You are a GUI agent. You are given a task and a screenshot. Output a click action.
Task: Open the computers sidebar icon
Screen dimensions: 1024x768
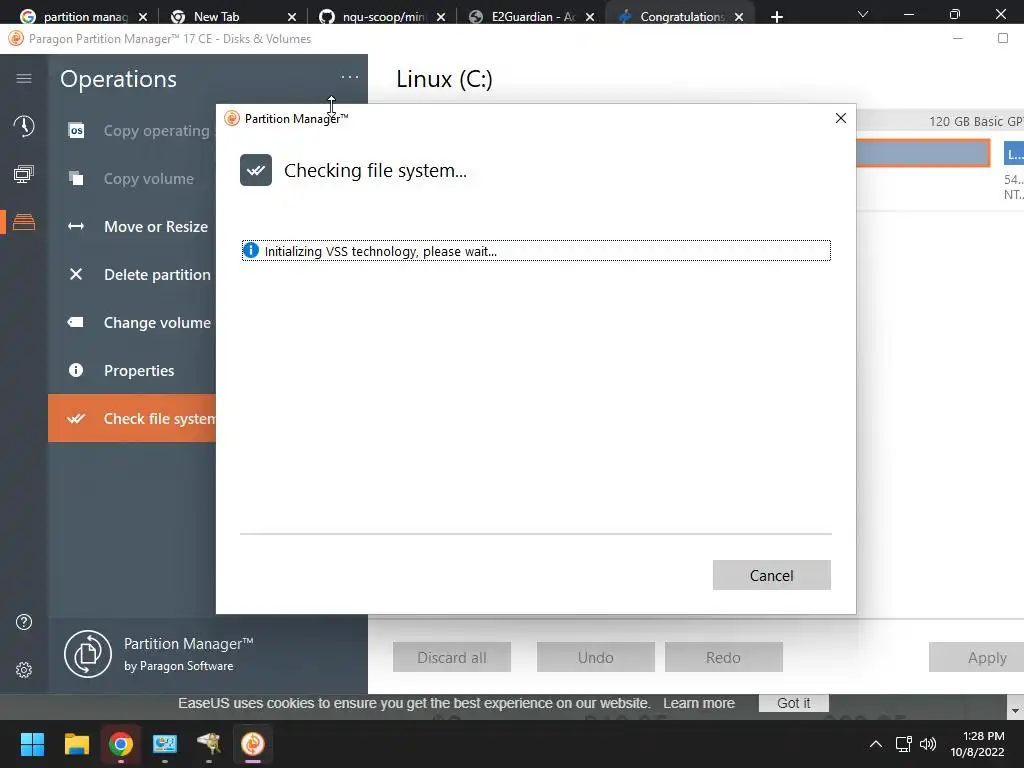click(24, 174)
